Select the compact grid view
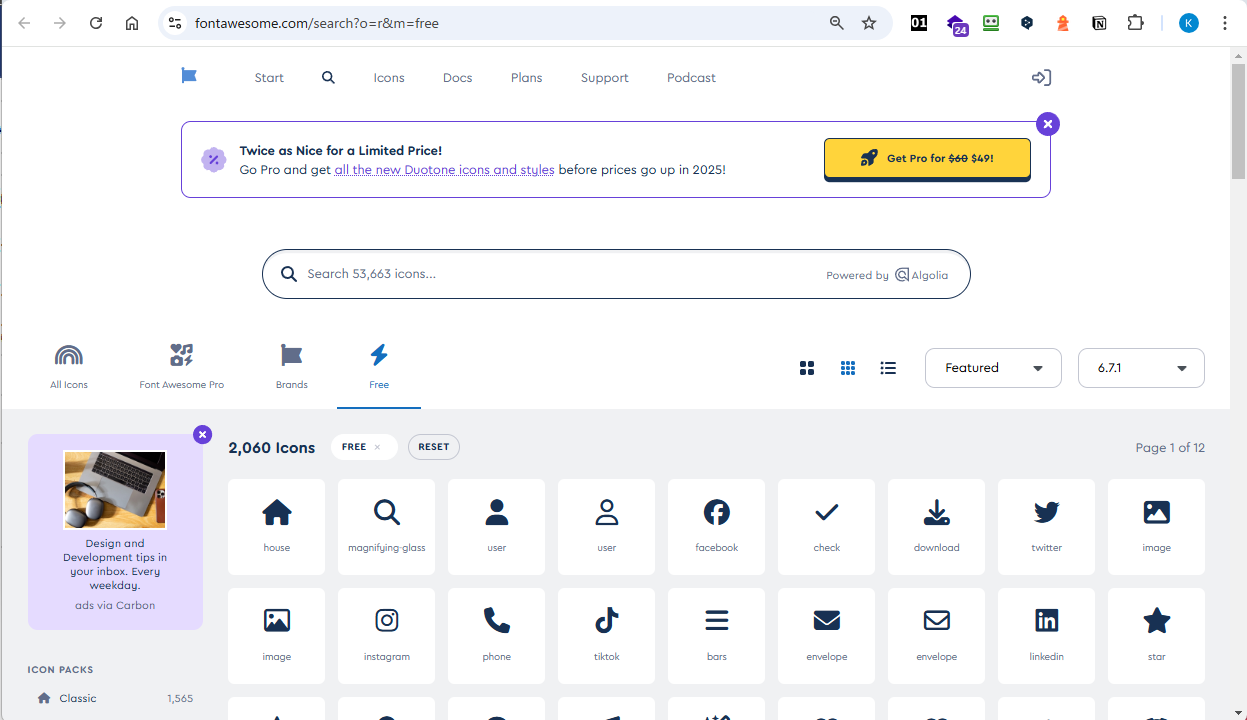 click(848, 368)
